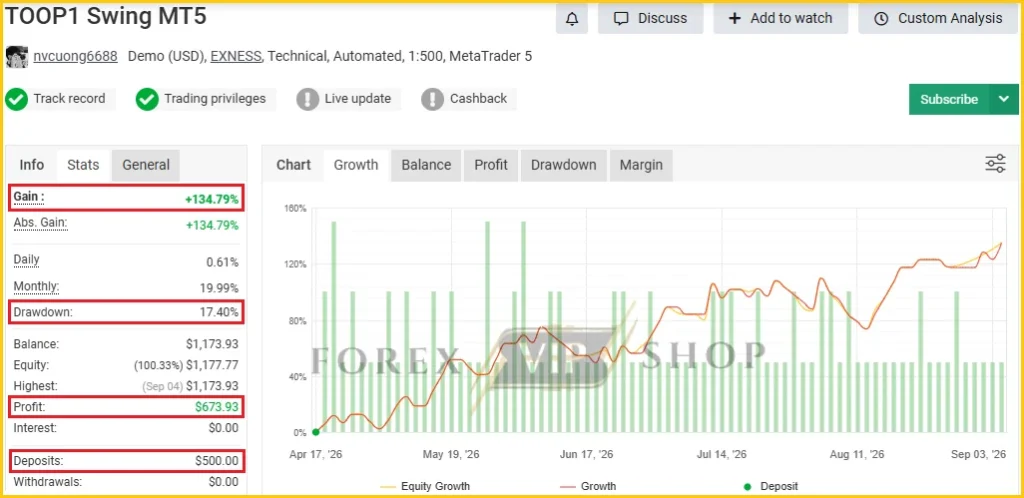This screenshot has height=498, width=1024.
Task: Click the Subscribe button
Action: click(949, 99)
